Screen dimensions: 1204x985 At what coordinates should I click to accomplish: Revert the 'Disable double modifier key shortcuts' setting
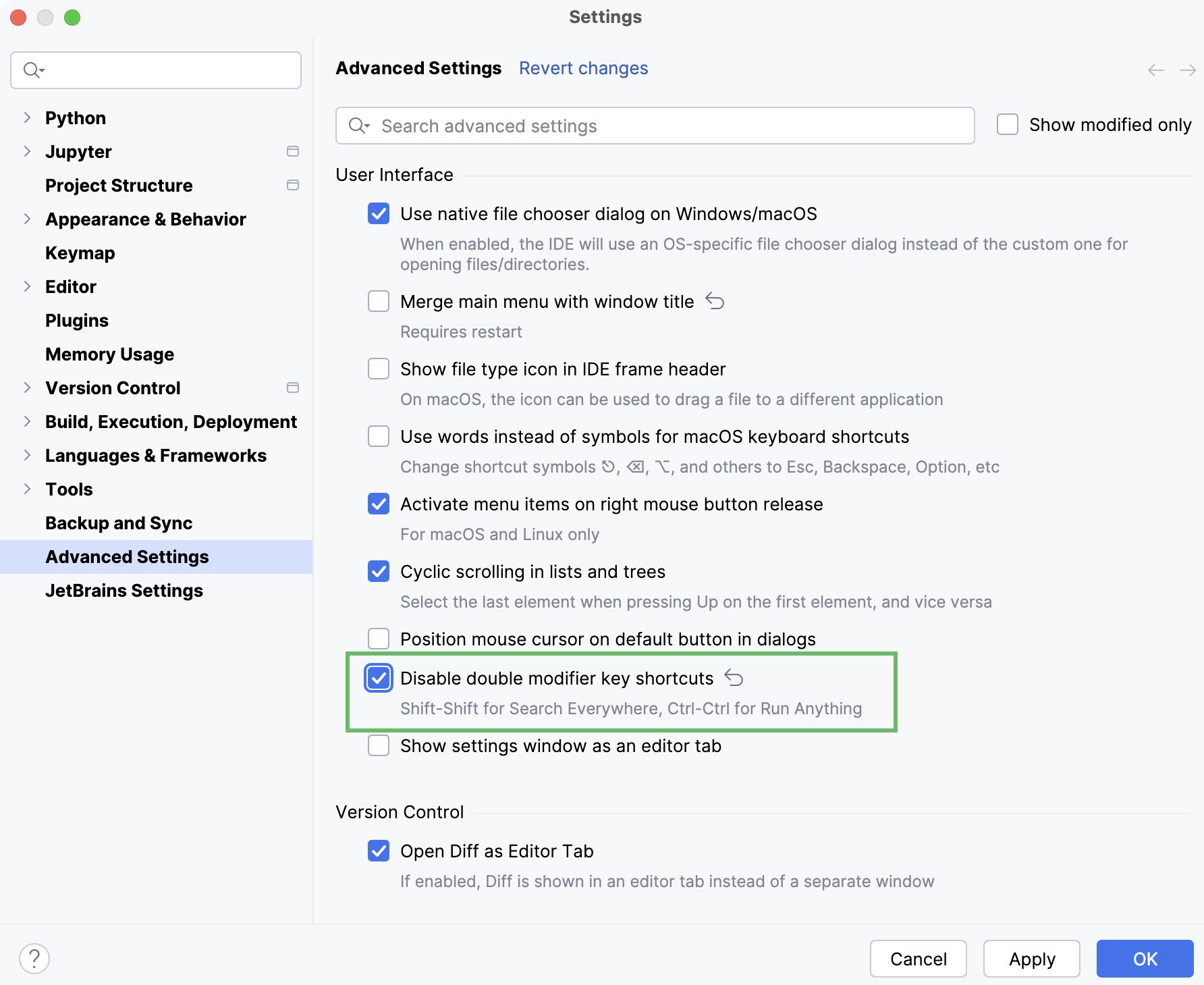pyautogui.click(x=734, y=678)
